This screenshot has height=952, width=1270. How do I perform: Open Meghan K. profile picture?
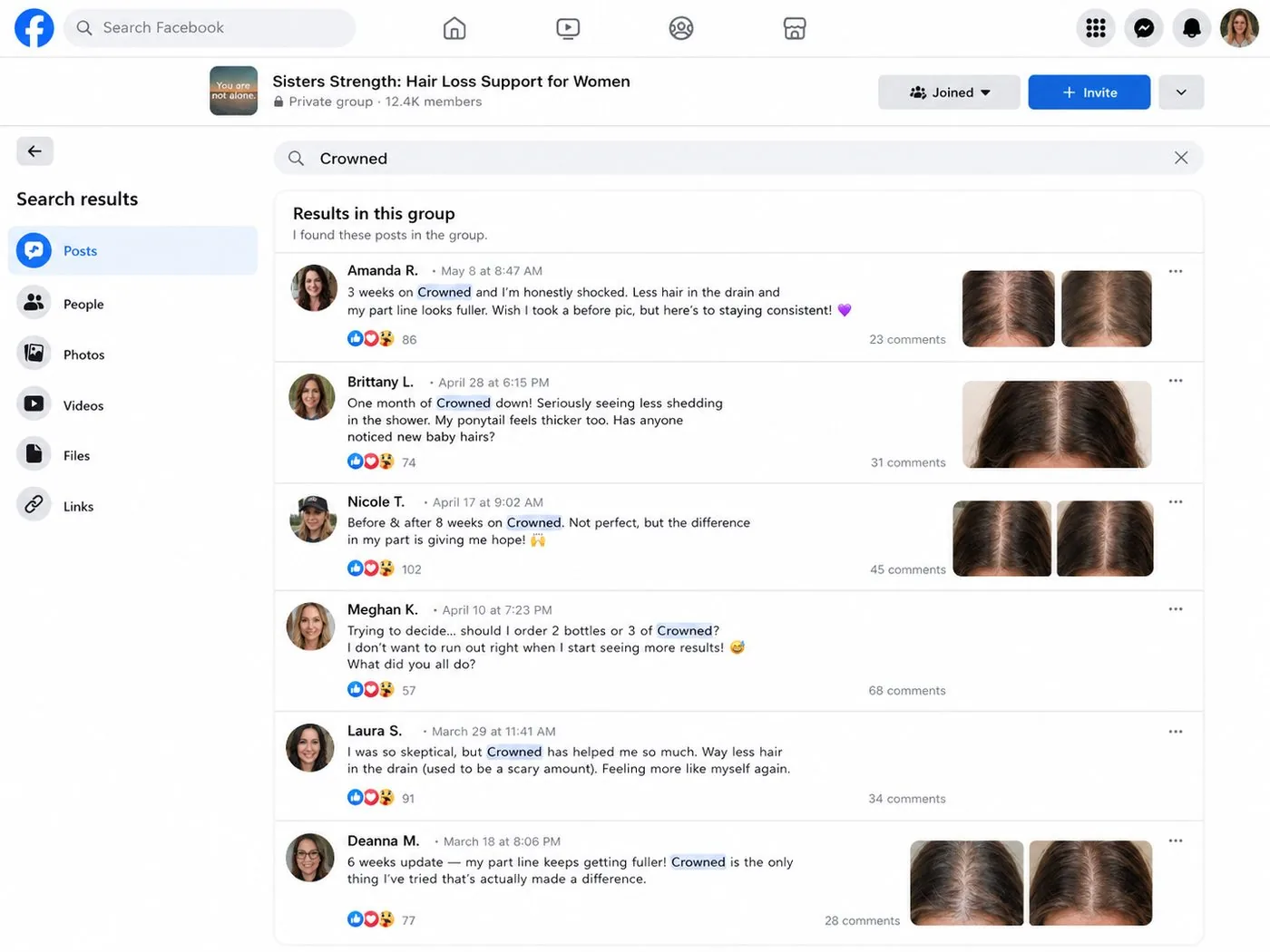[310, 627]
